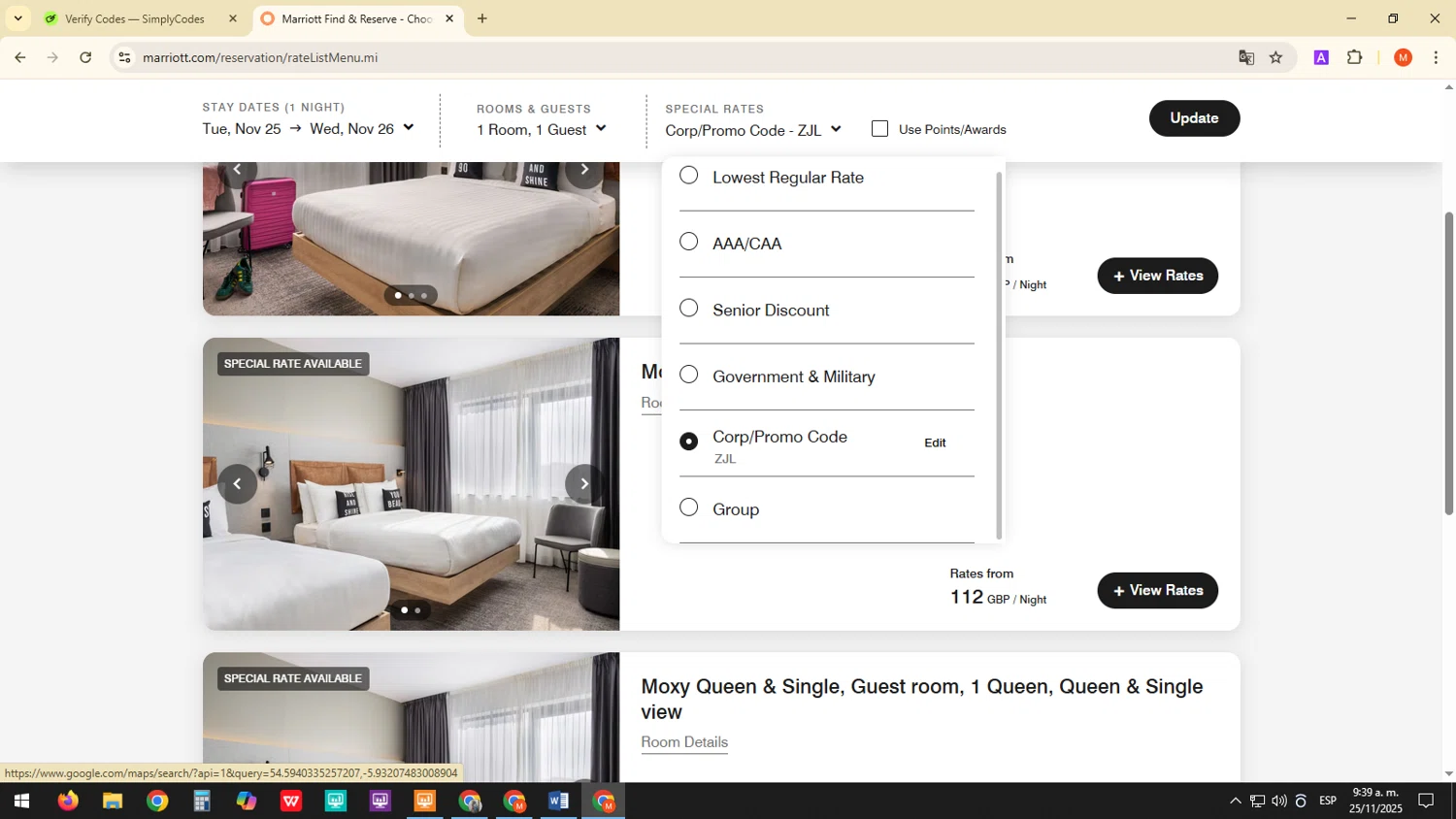Open the browser Extensions puzzle icon
Image resolution: width=1456 pixels, height=819 pixels.
1355,58
